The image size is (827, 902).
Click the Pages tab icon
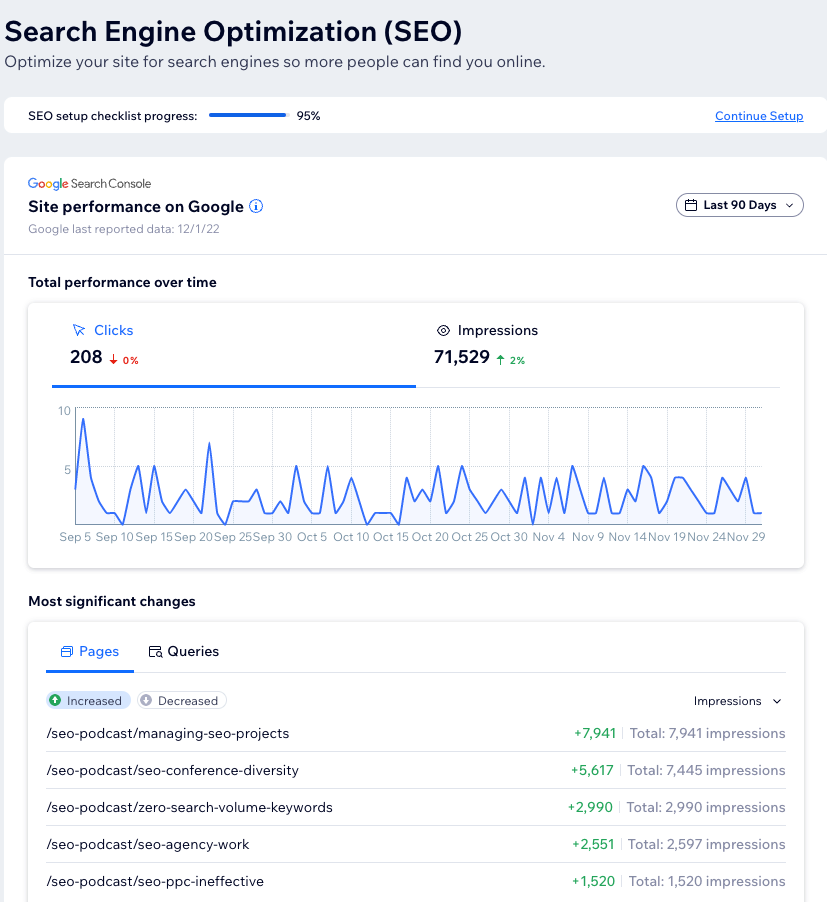pos(67,652)
